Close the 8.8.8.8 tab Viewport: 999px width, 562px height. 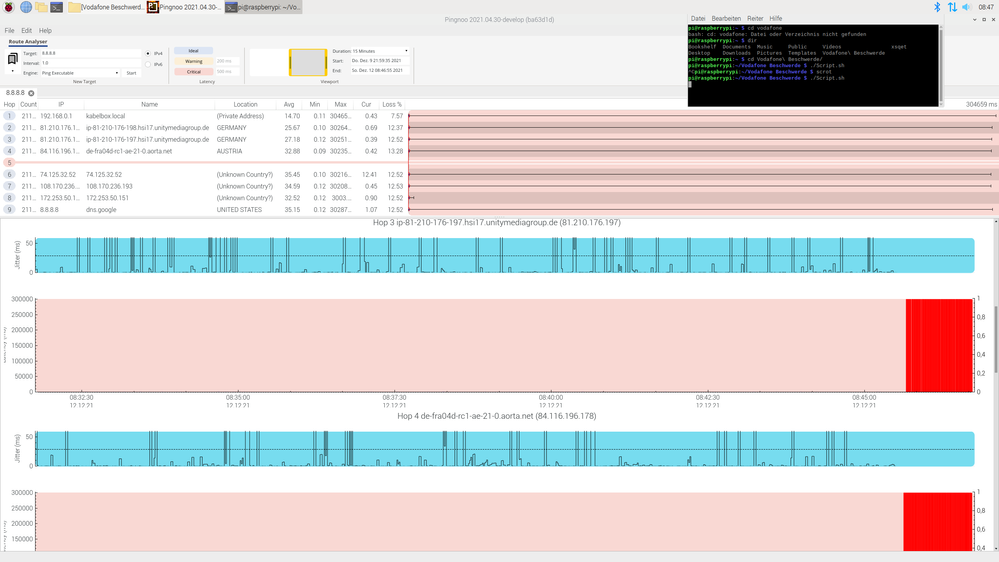tap(31, 93)
